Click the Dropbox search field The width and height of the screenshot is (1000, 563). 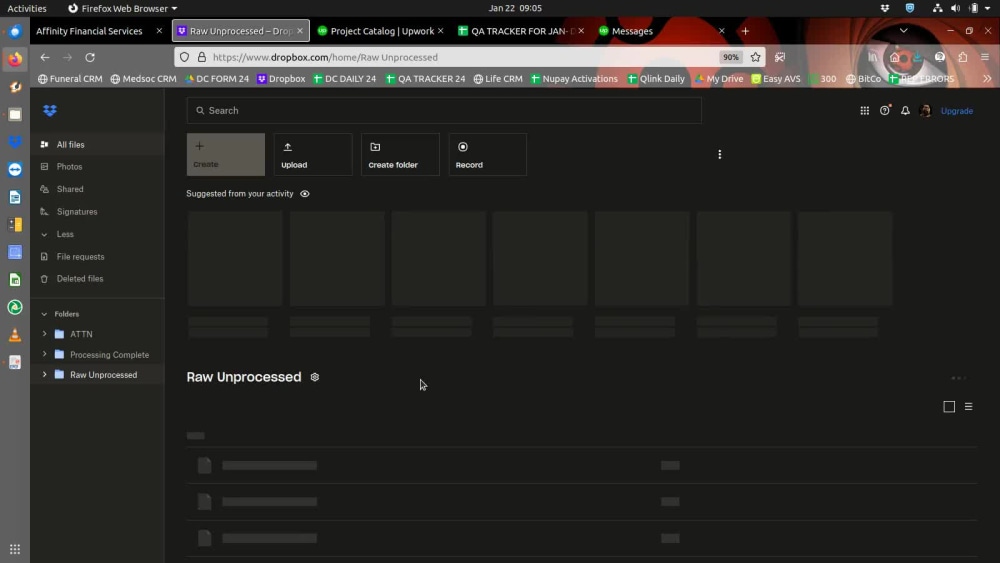click(x=444, y=110)
